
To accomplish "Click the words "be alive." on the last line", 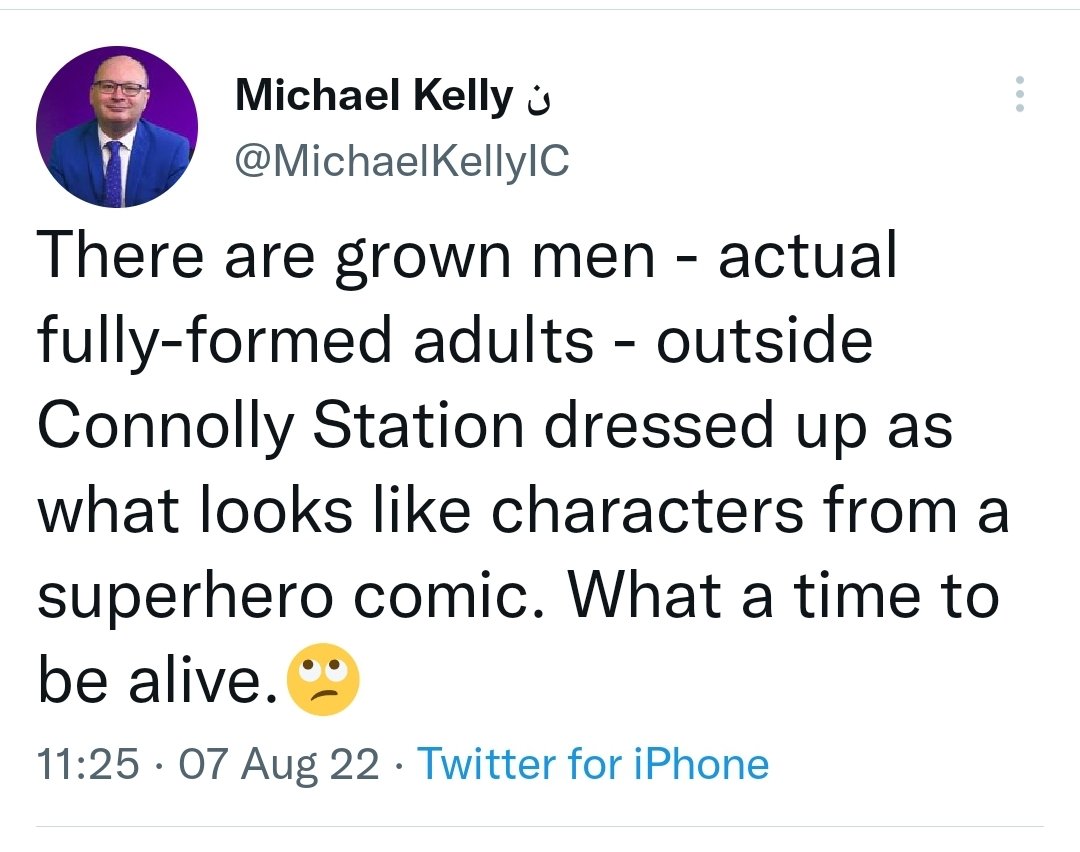I will click(x=156, y=682).
